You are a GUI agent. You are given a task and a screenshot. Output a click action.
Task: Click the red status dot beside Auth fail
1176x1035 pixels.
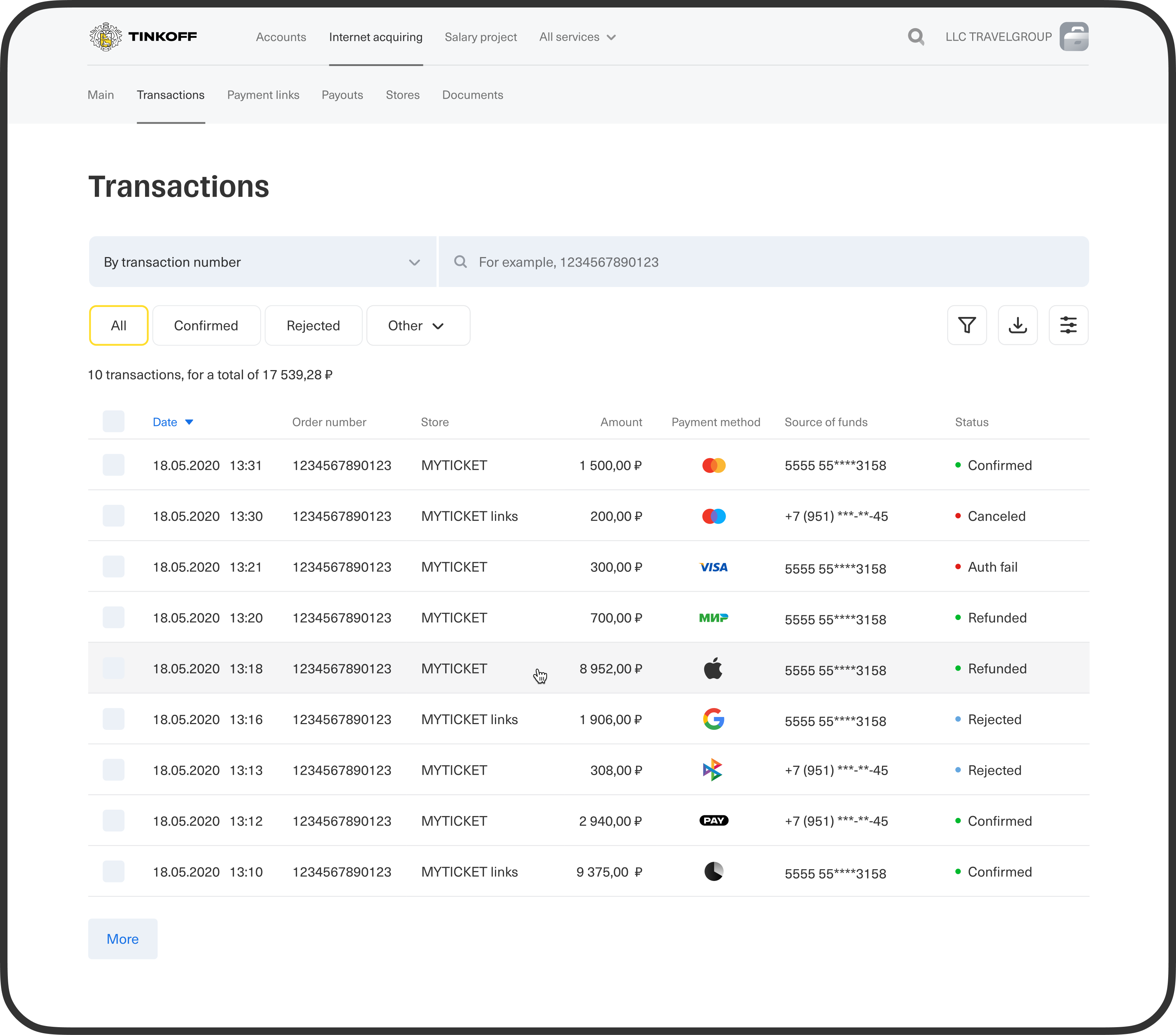point(958,567)
